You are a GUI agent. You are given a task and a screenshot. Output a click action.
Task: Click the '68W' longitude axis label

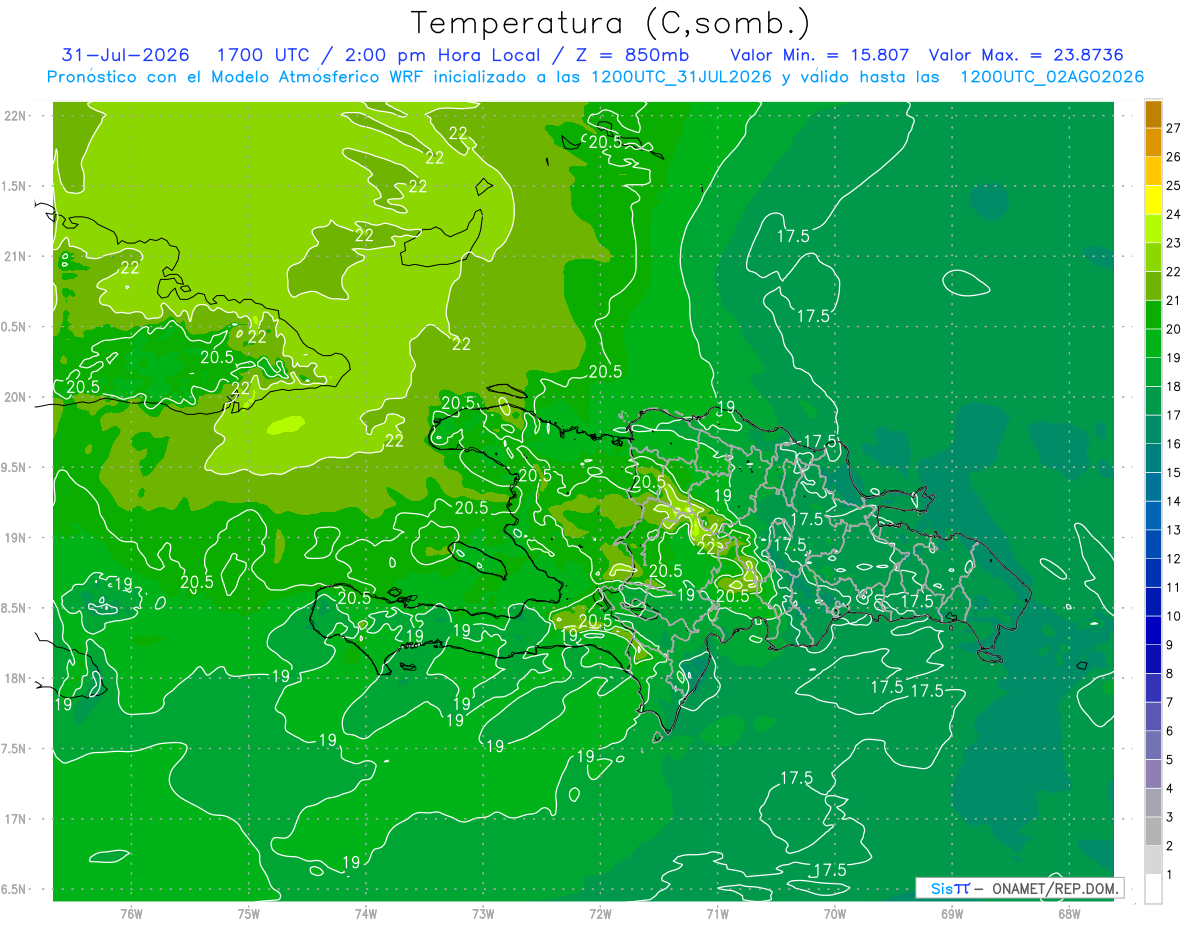point(1069,914)
